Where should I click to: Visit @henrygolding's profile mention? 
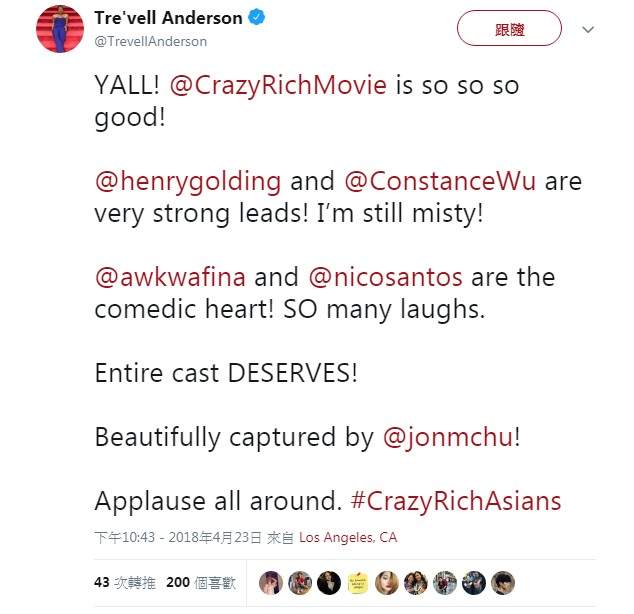pyautogui.click(x=187, y=183)
